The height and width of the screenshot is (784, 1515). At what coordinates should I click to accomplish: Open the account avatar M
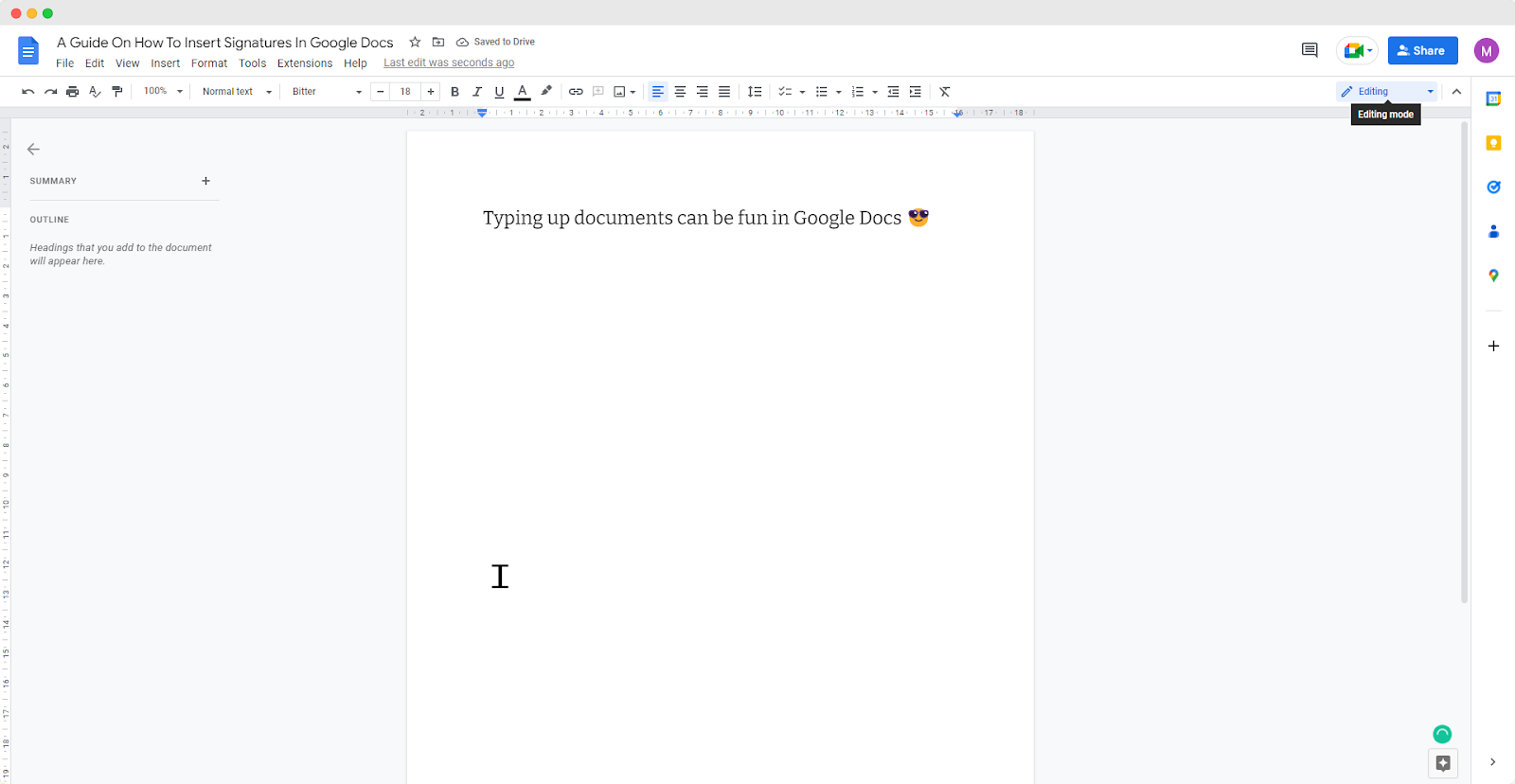pyautogui.click(x=1487, y=51)
